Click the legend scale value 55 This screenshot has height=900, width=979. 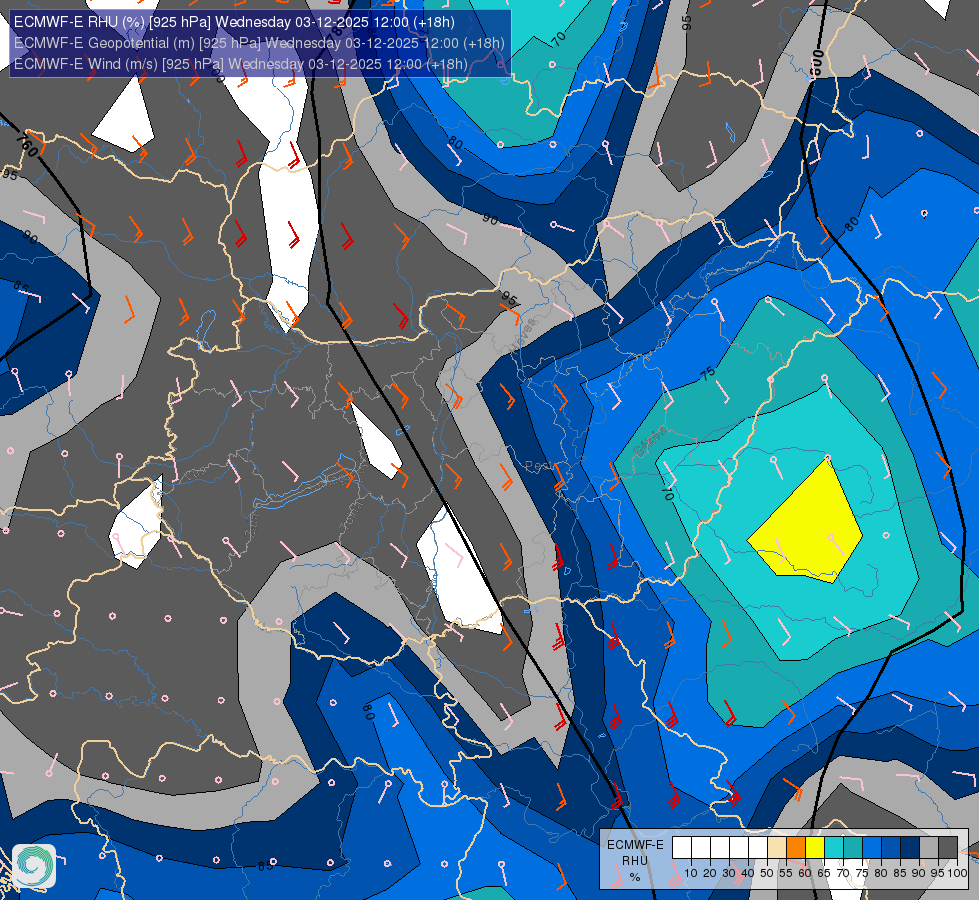click(786, 873)
